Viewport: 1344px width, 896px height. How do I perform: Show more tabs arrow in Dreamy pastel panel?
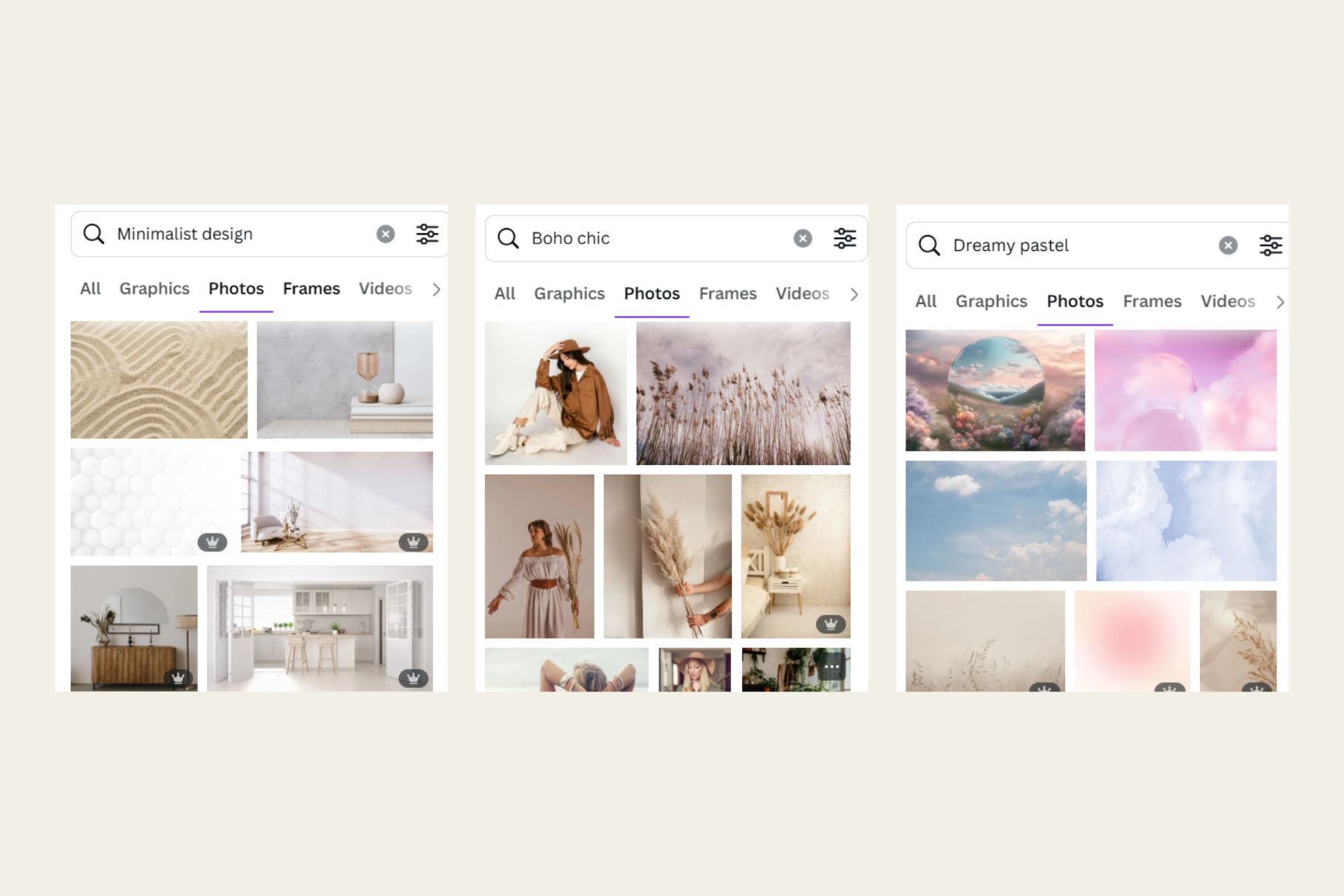(1280, 302)
